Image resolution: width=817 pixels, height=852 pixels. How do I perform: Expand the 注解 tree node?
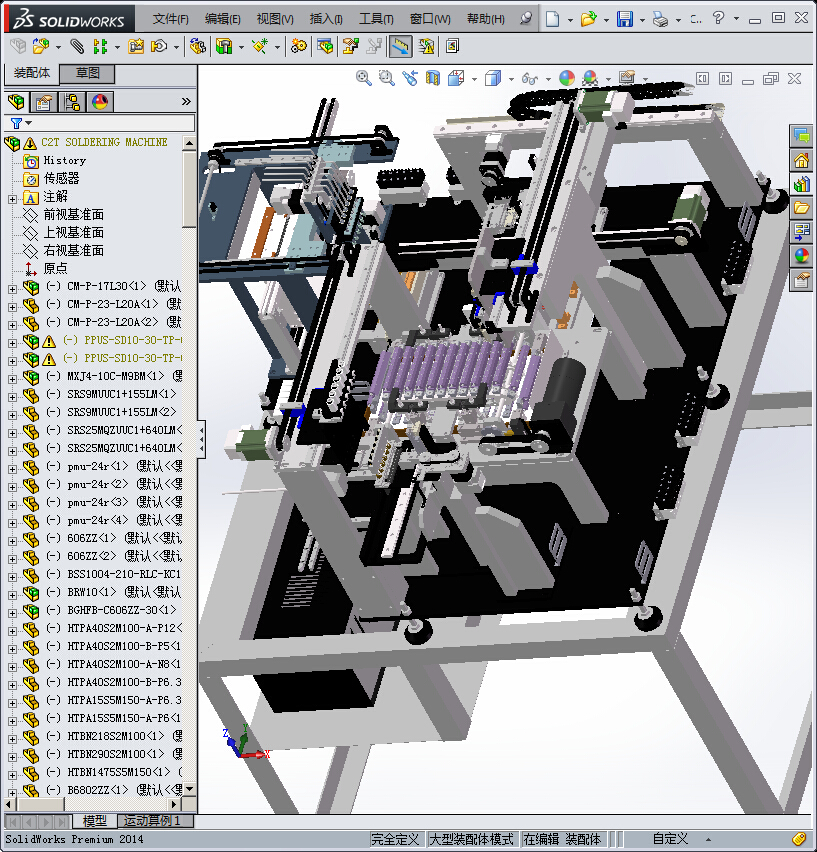point(12,199)
